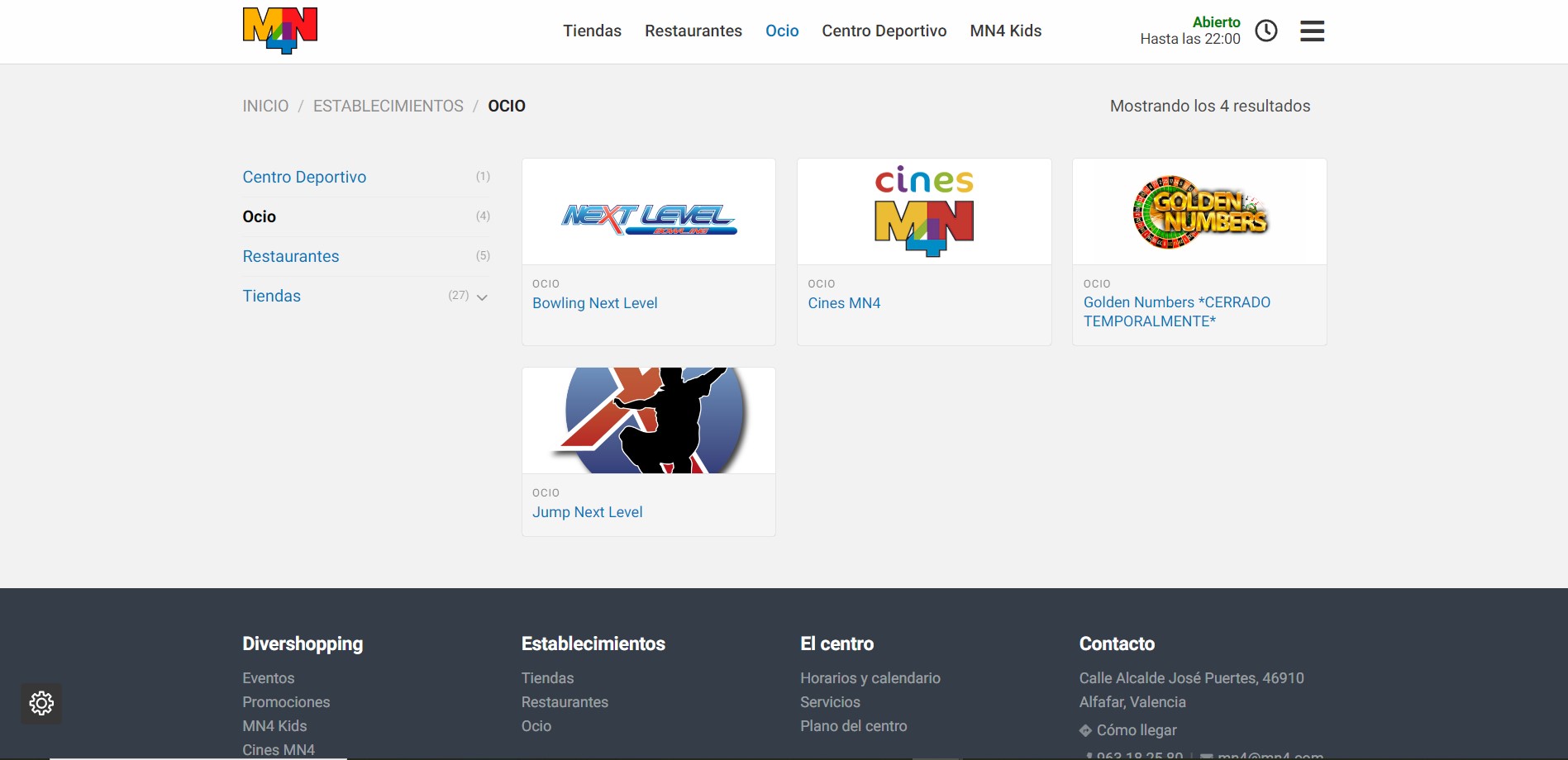Expand the Tiendas category chevron
The height and width of the screenshot is (760, 1568).
(482, 297)
